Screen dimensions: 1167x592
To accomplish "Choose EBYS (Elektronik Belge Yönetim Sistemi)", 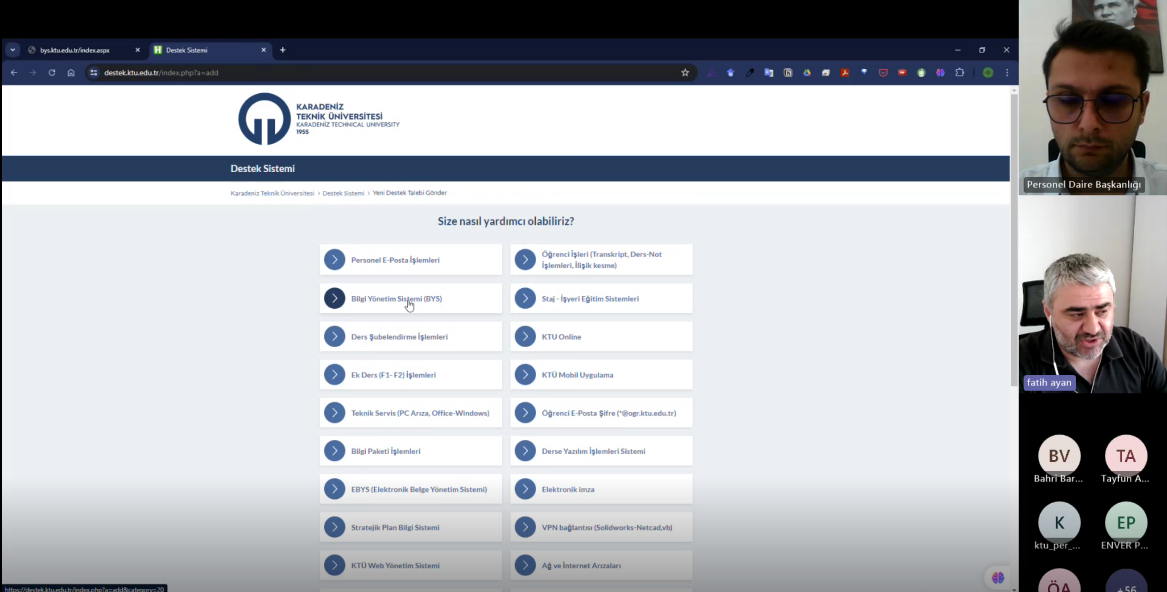I will coord(411,489).
